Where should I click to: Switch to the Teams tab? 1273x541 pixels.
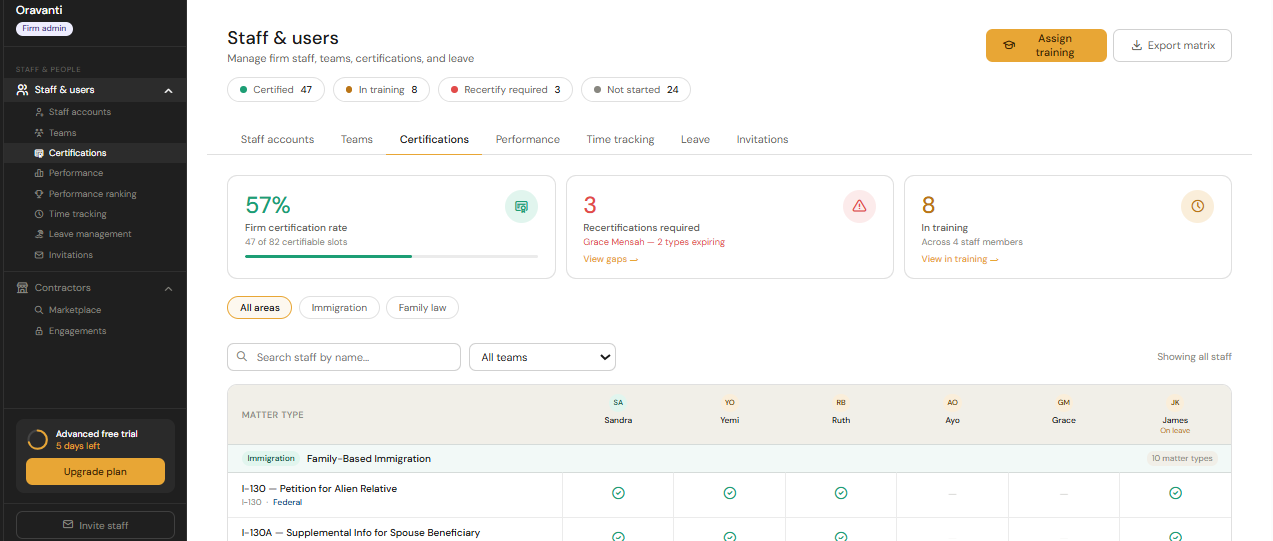(357, 139)
